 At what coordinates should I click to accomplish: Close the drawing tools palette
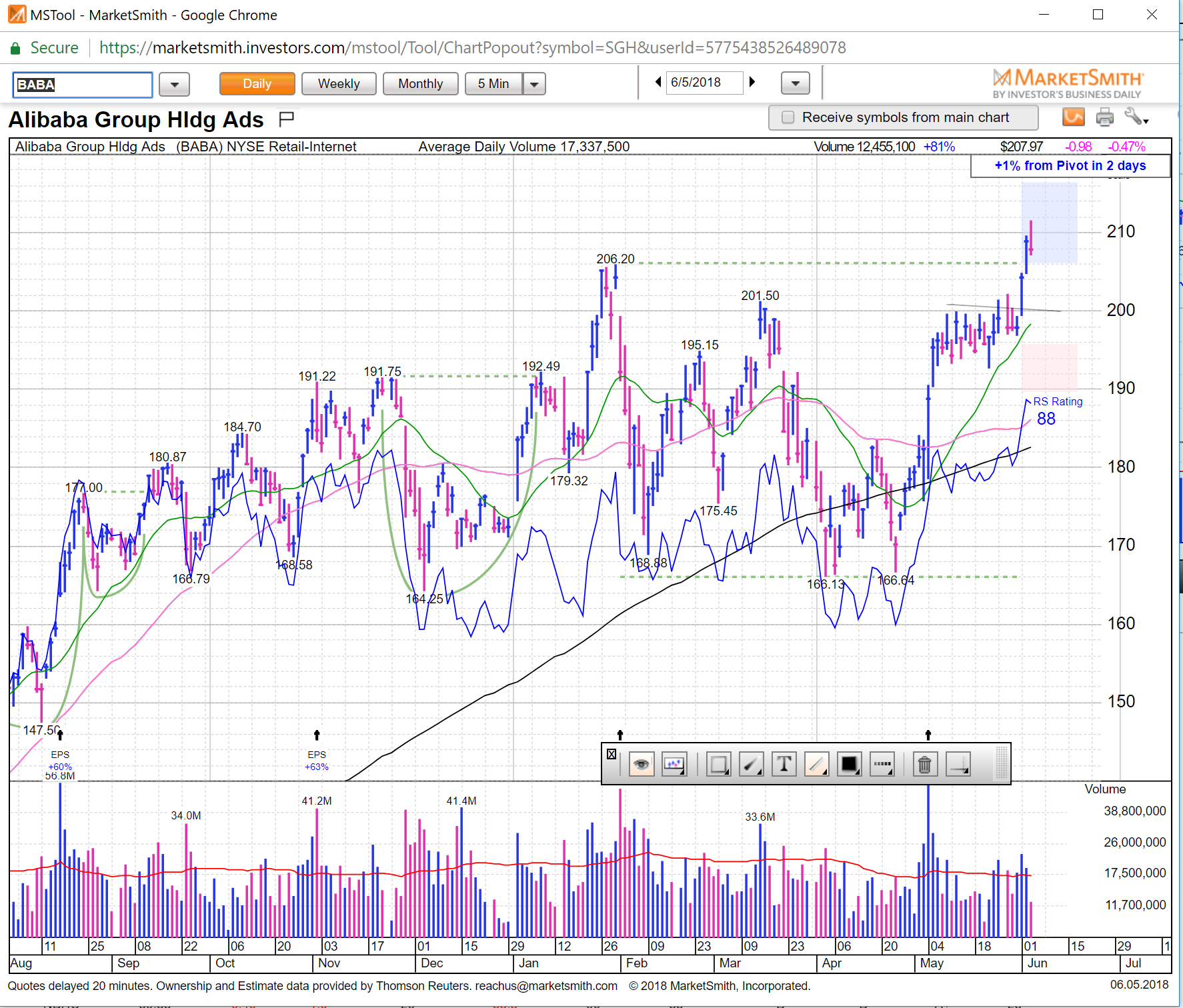[612, 754]
